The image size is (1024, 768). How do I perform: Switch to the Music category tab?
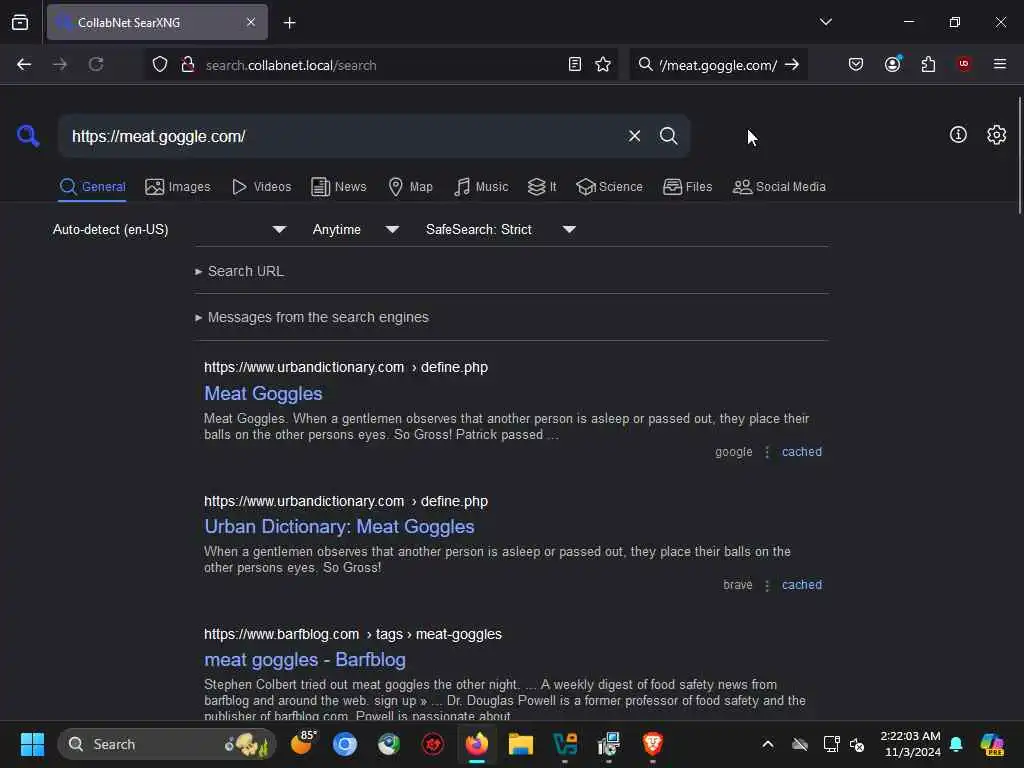481,187
